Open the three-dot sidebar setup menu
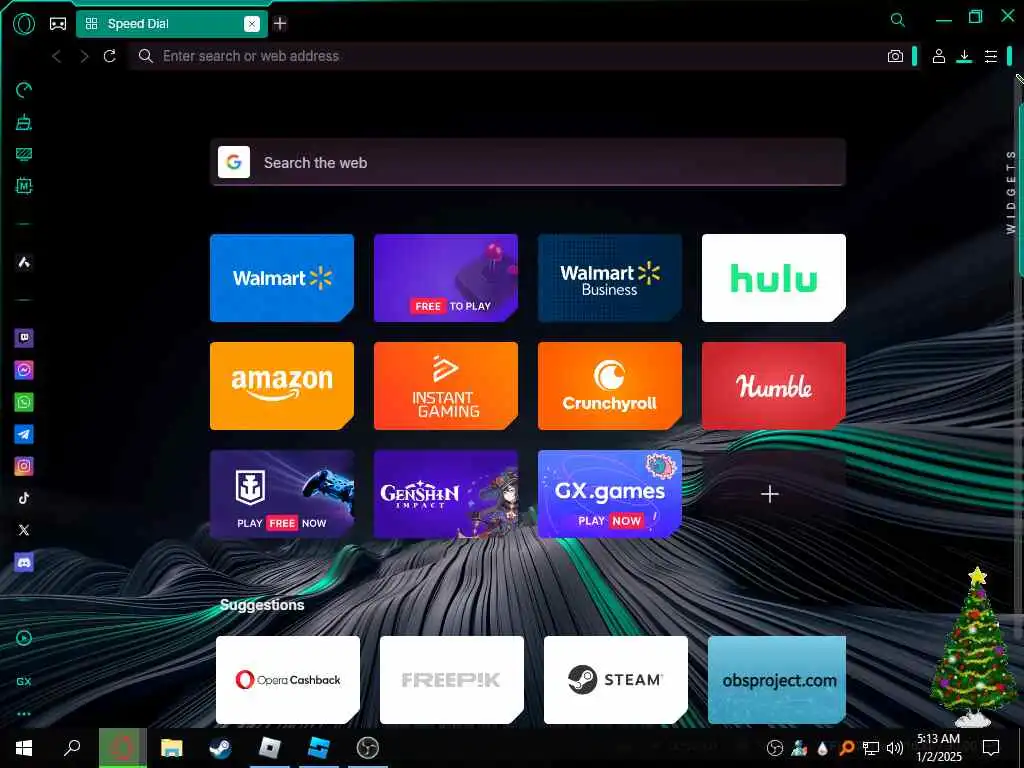Image resolution: width=1024 pixels, height=768 pixels. point(24,714)
